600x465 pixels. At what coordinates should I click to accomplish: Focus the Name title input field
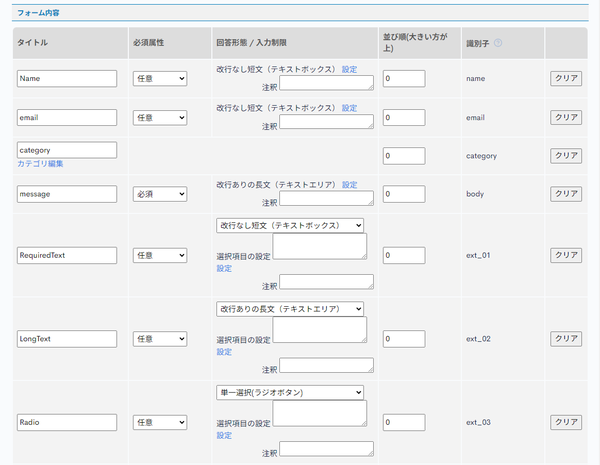pos(67,78)
